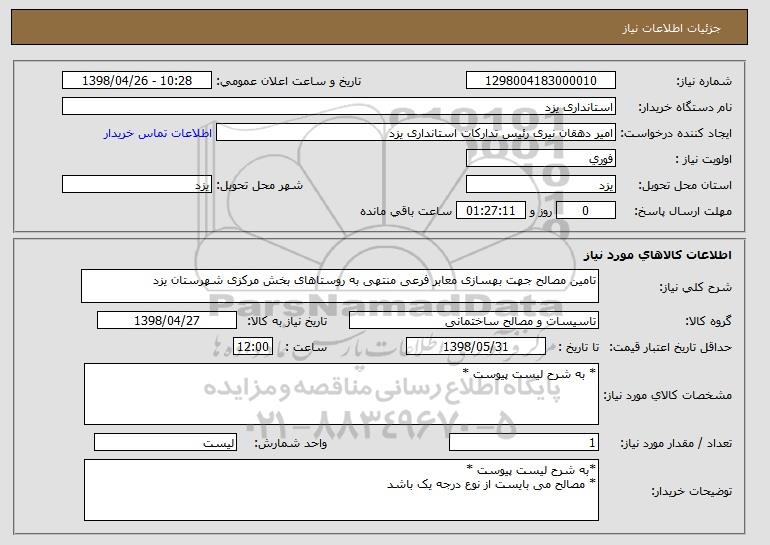Select the time field showing 12:00
The width and height of the screenshot is (770, 545).
[252, 347]
